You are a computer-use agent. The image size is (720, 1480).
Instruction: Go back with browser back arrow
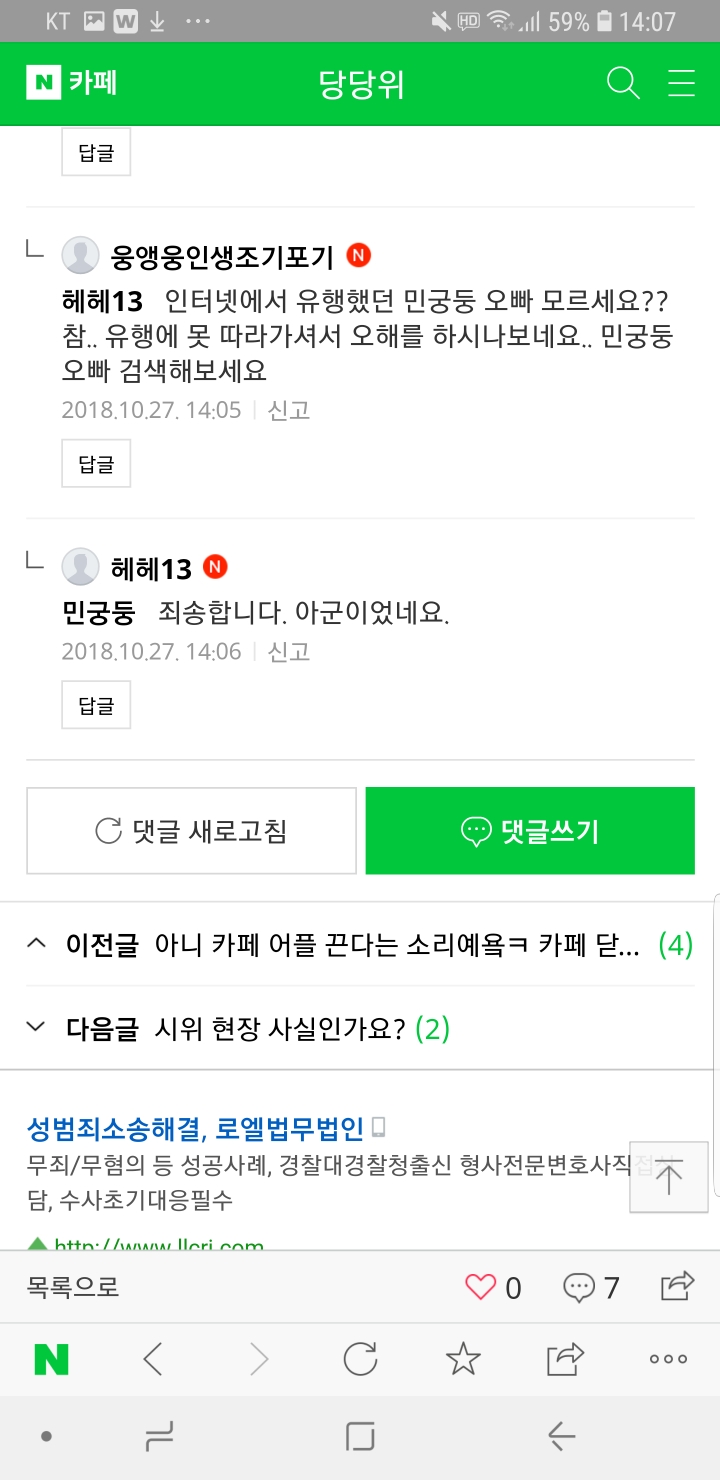[153, 1359]
